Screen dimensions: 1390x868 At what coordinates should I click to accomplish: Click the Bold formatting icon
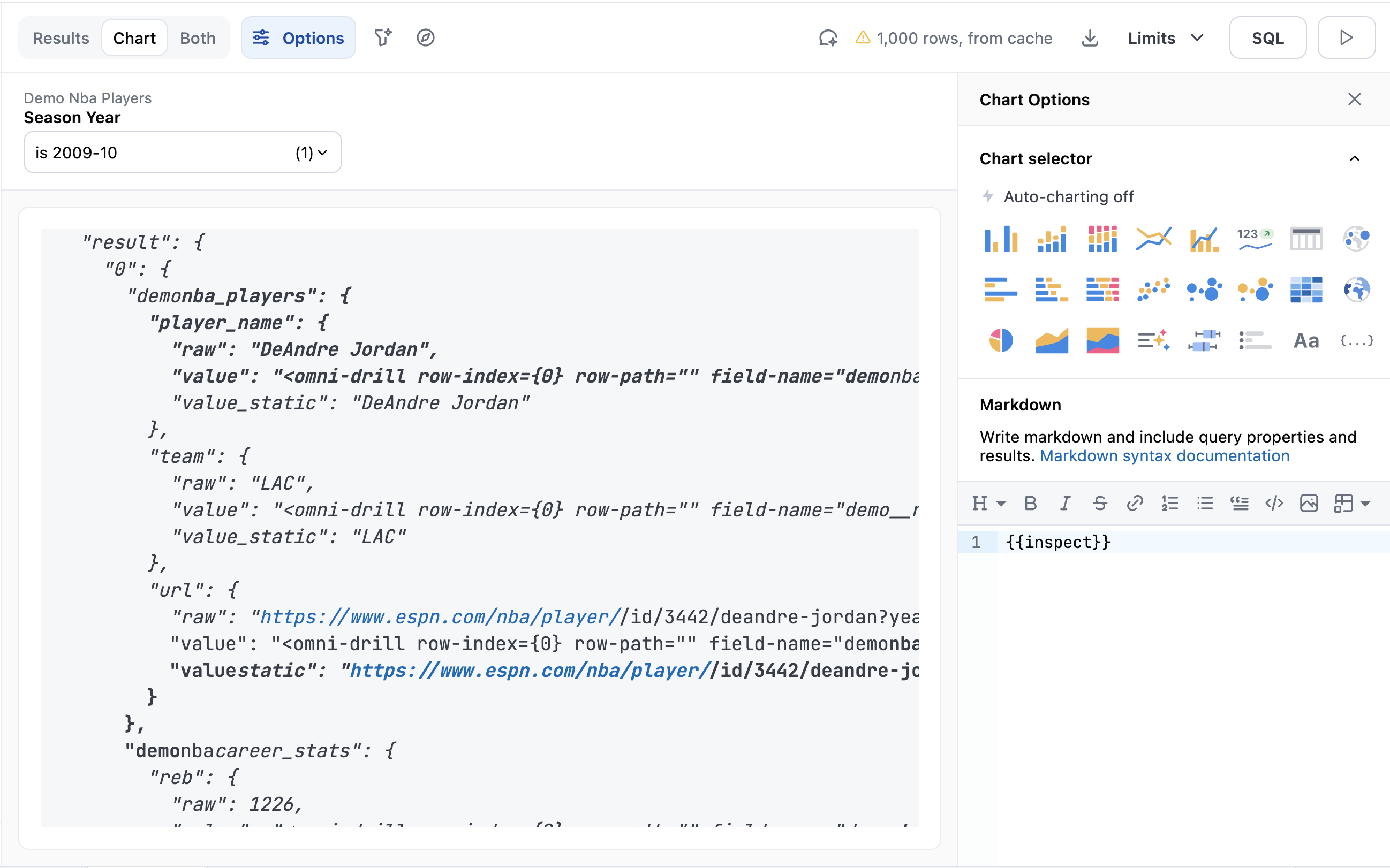tap(1030, 504)
